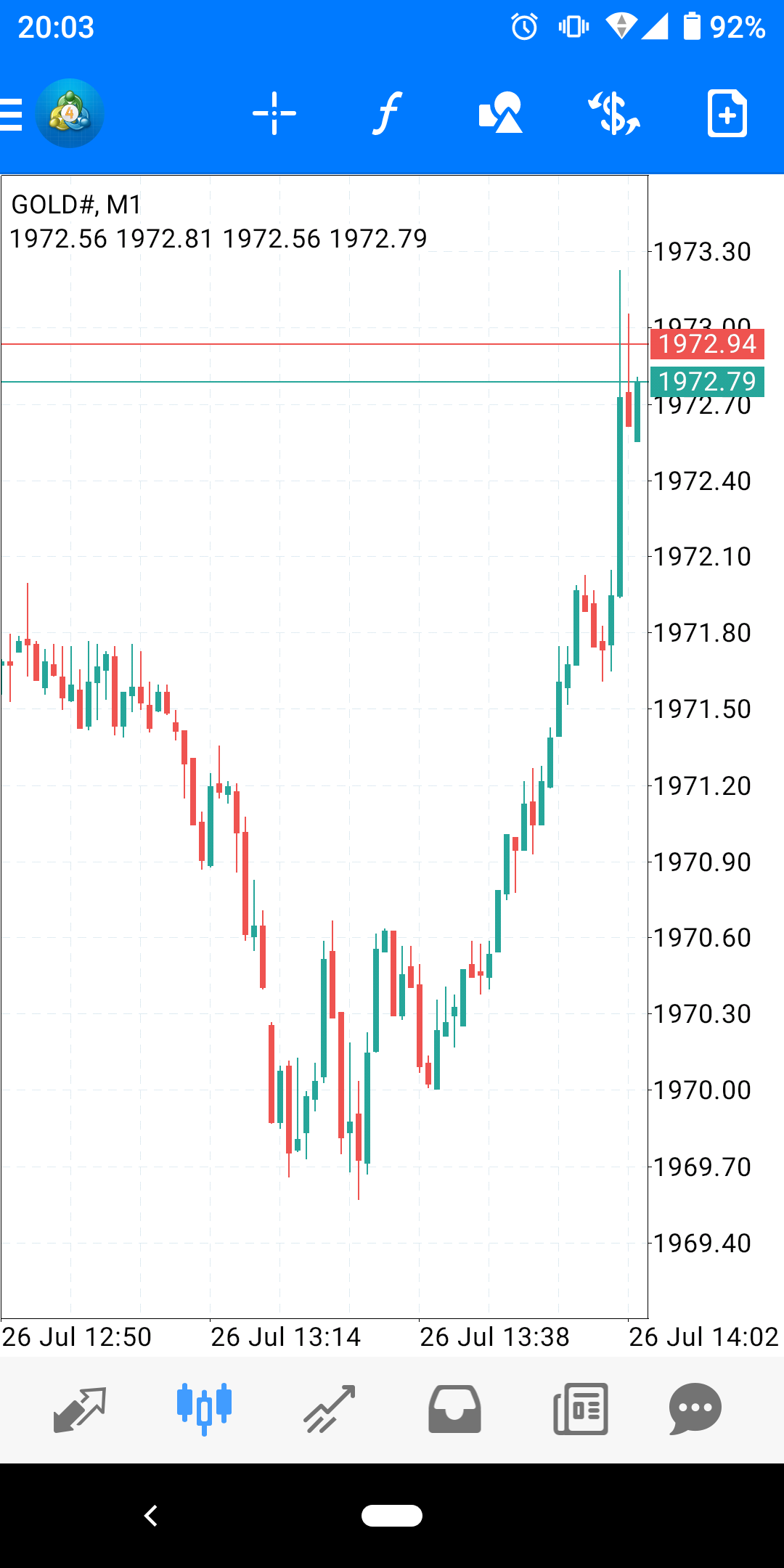Viewport: 784px width, 1568px height.
Task: Open the News tab
Action: (580, 1409)
